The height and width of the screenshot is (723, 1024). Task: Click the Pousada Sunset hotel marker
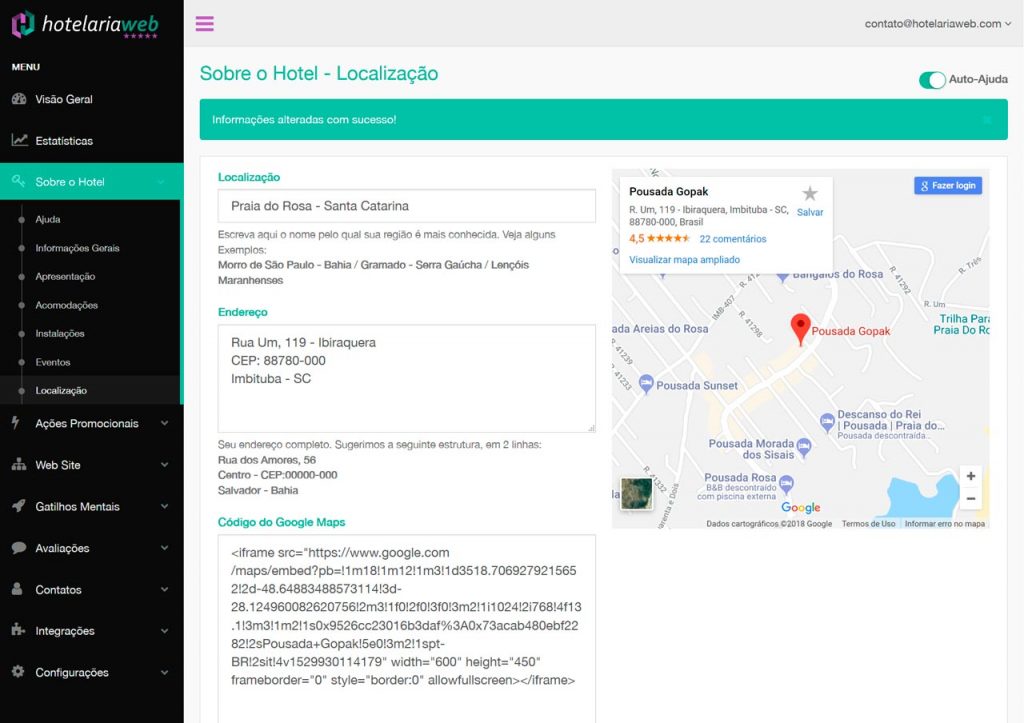[x=646, y=384]
